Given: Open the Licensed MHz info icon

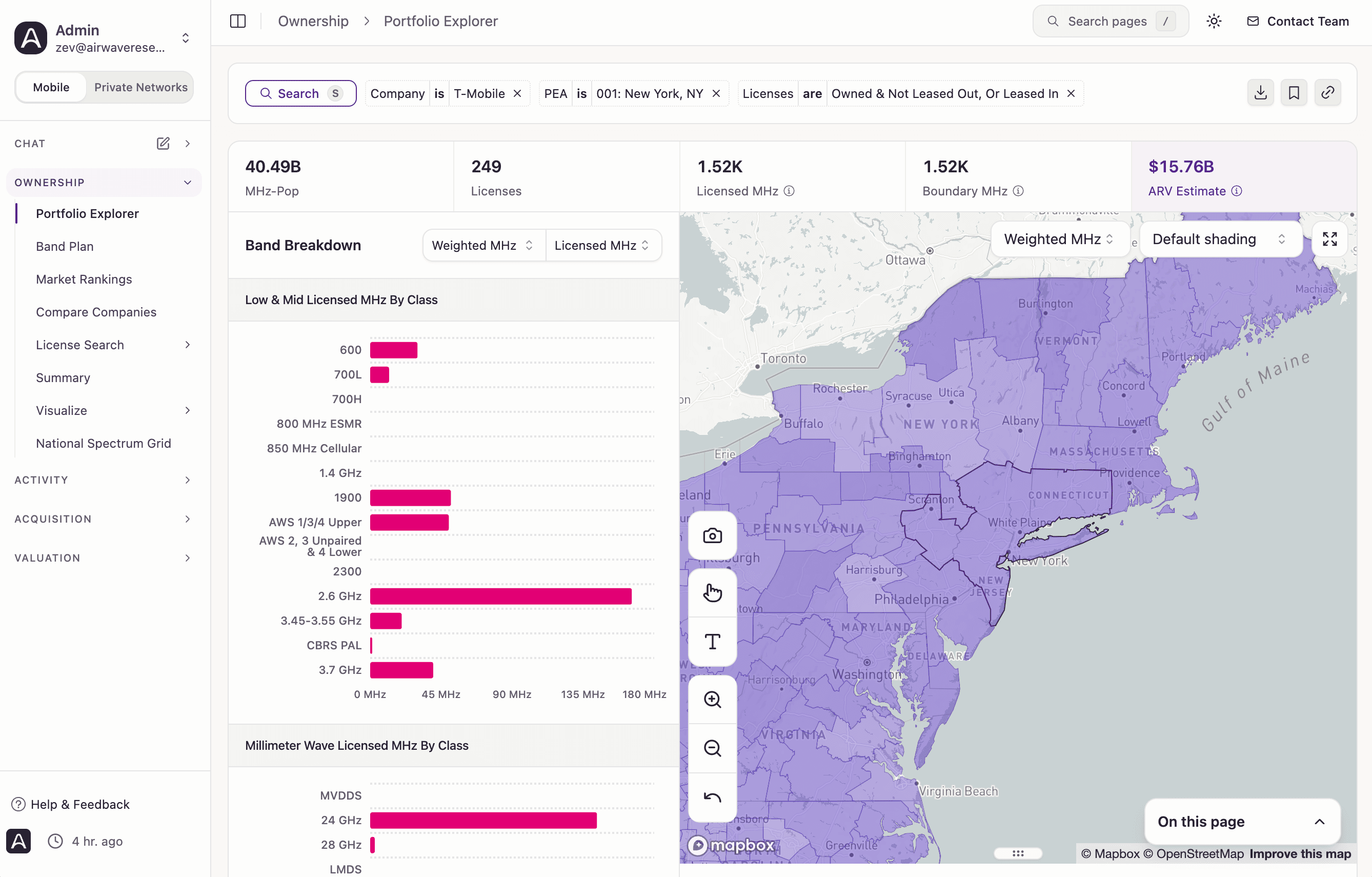Looking at the screenshot, I should click(789, 191).
